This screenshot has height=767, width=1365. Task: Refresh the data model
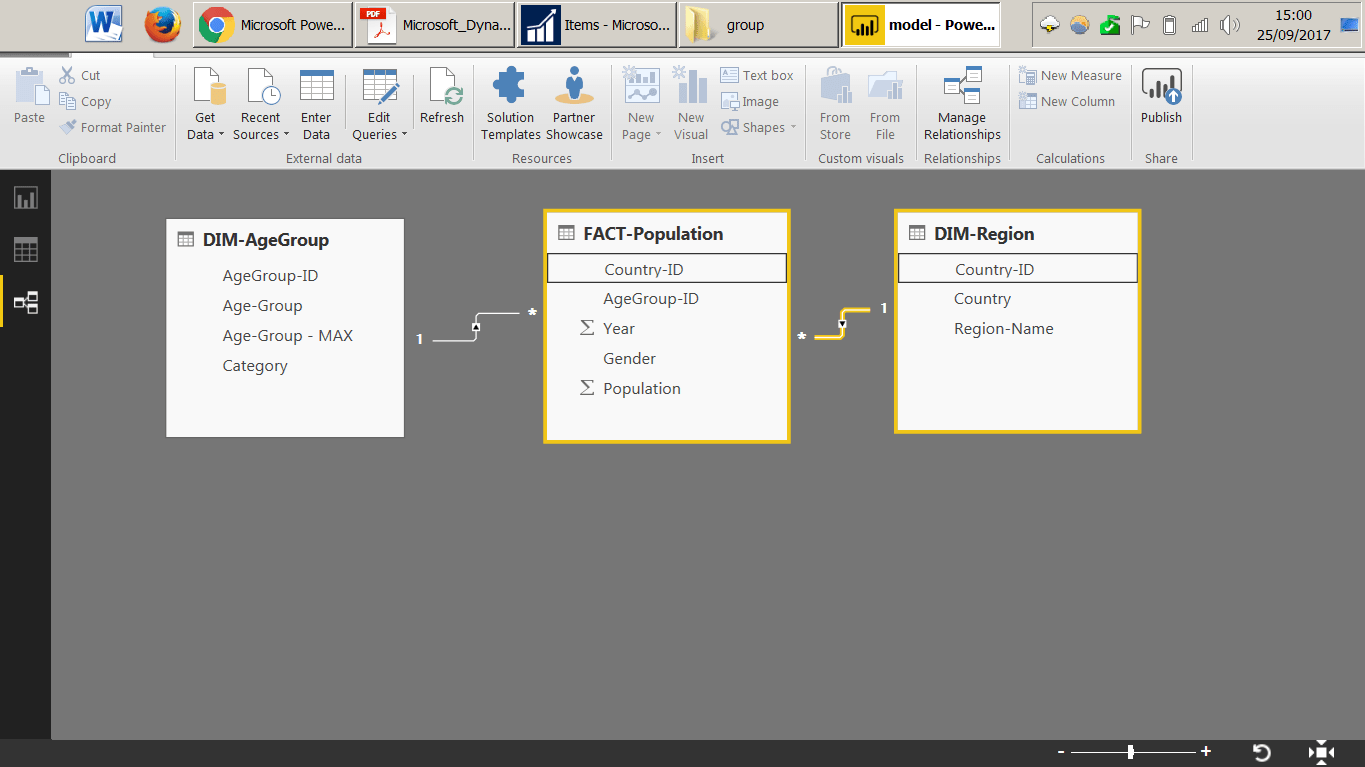(x=442, y=96)
